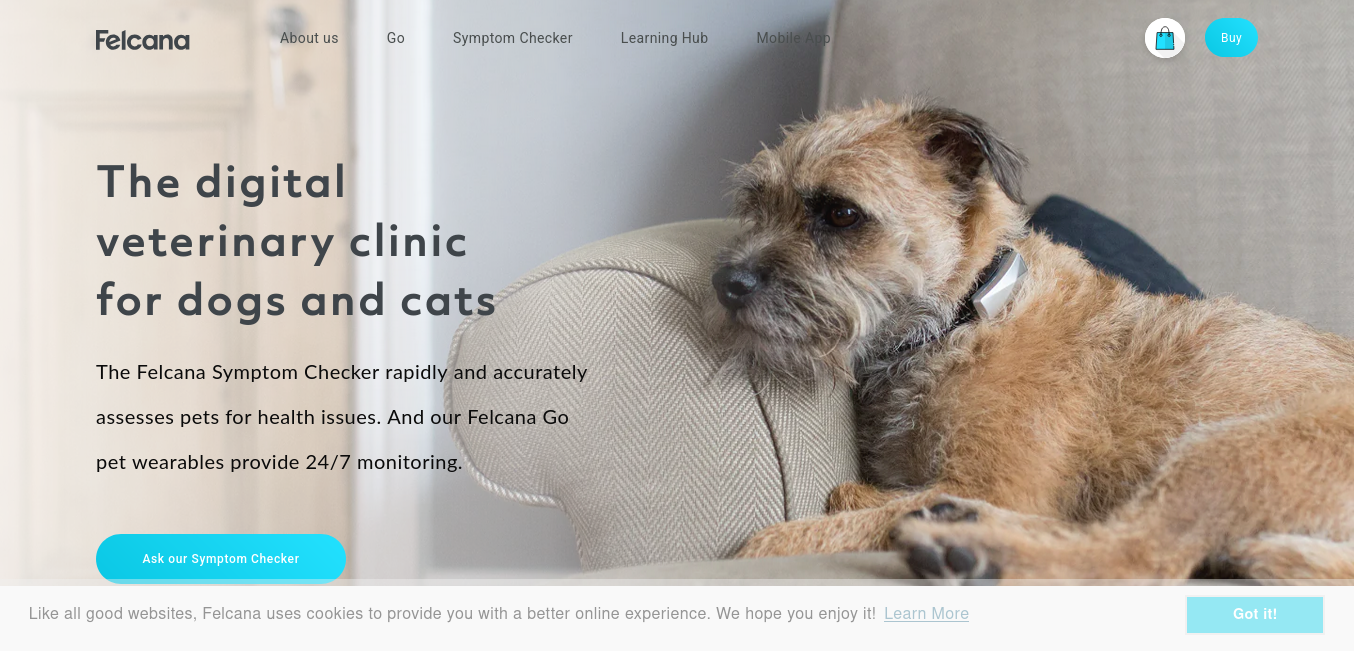Click the Felcana logo

[x=142, y=40]
